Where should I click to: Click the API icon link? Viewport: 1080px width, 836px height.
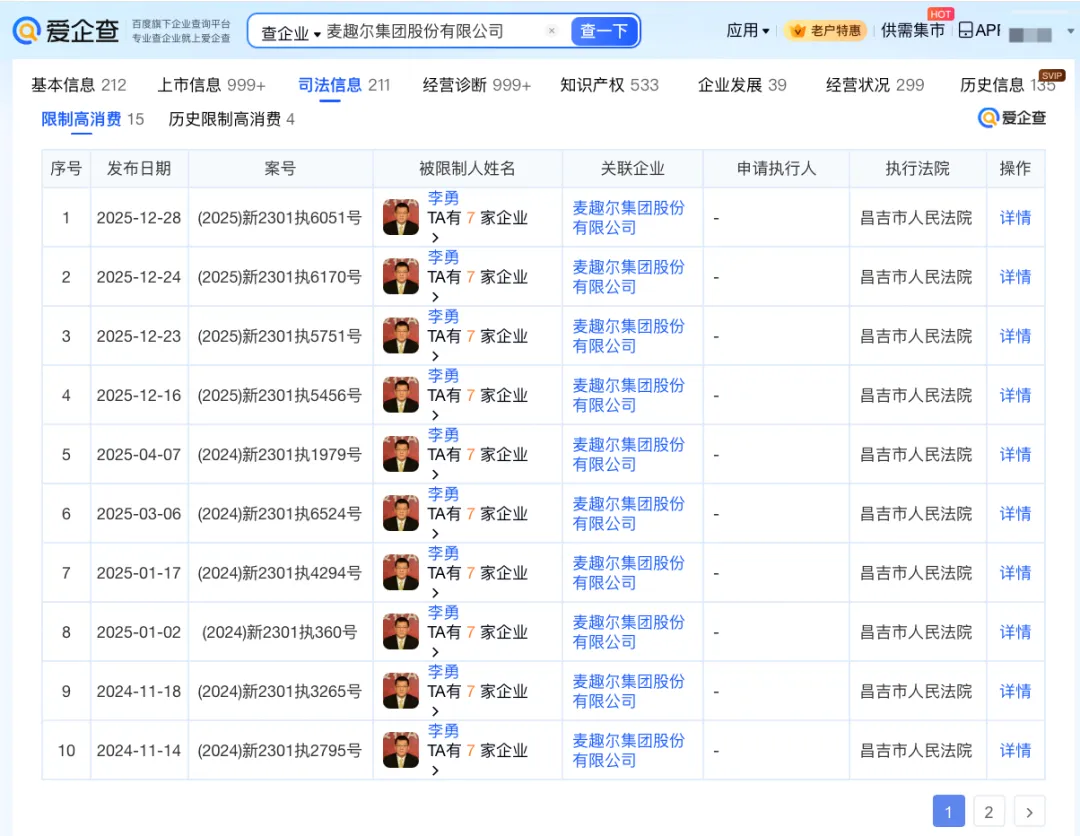click(x=979, y=30)
